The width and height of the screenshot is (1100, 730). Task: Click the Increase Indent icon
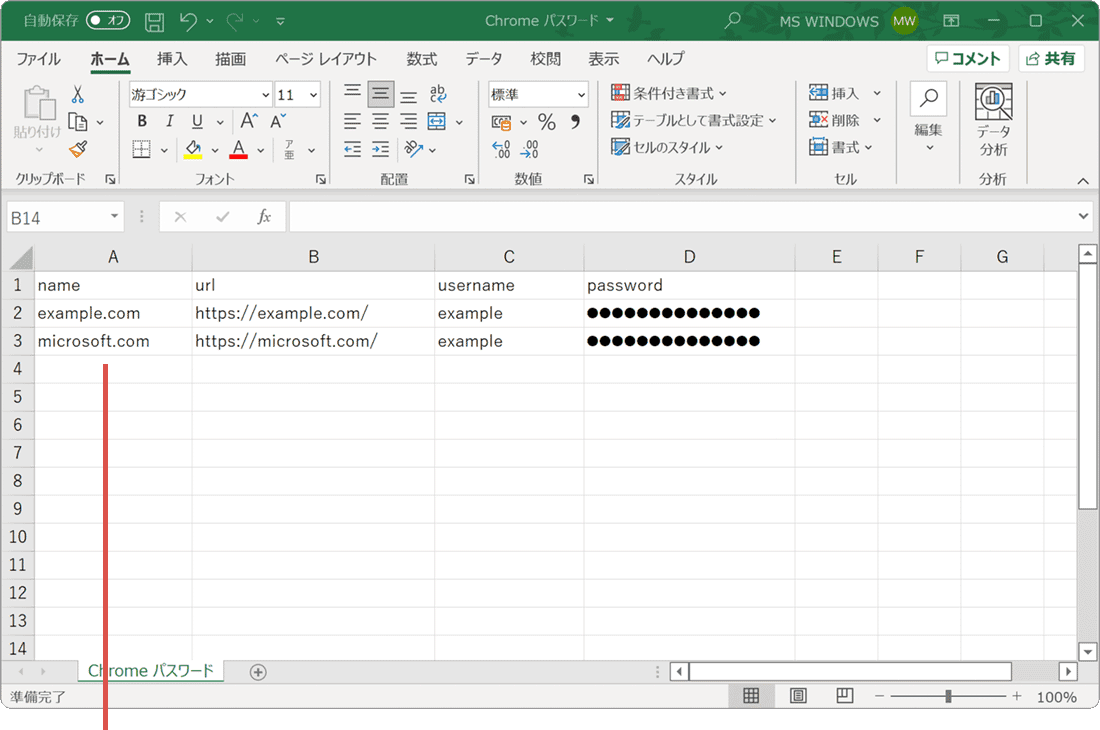pyautogui.click(x=380, y=149)
